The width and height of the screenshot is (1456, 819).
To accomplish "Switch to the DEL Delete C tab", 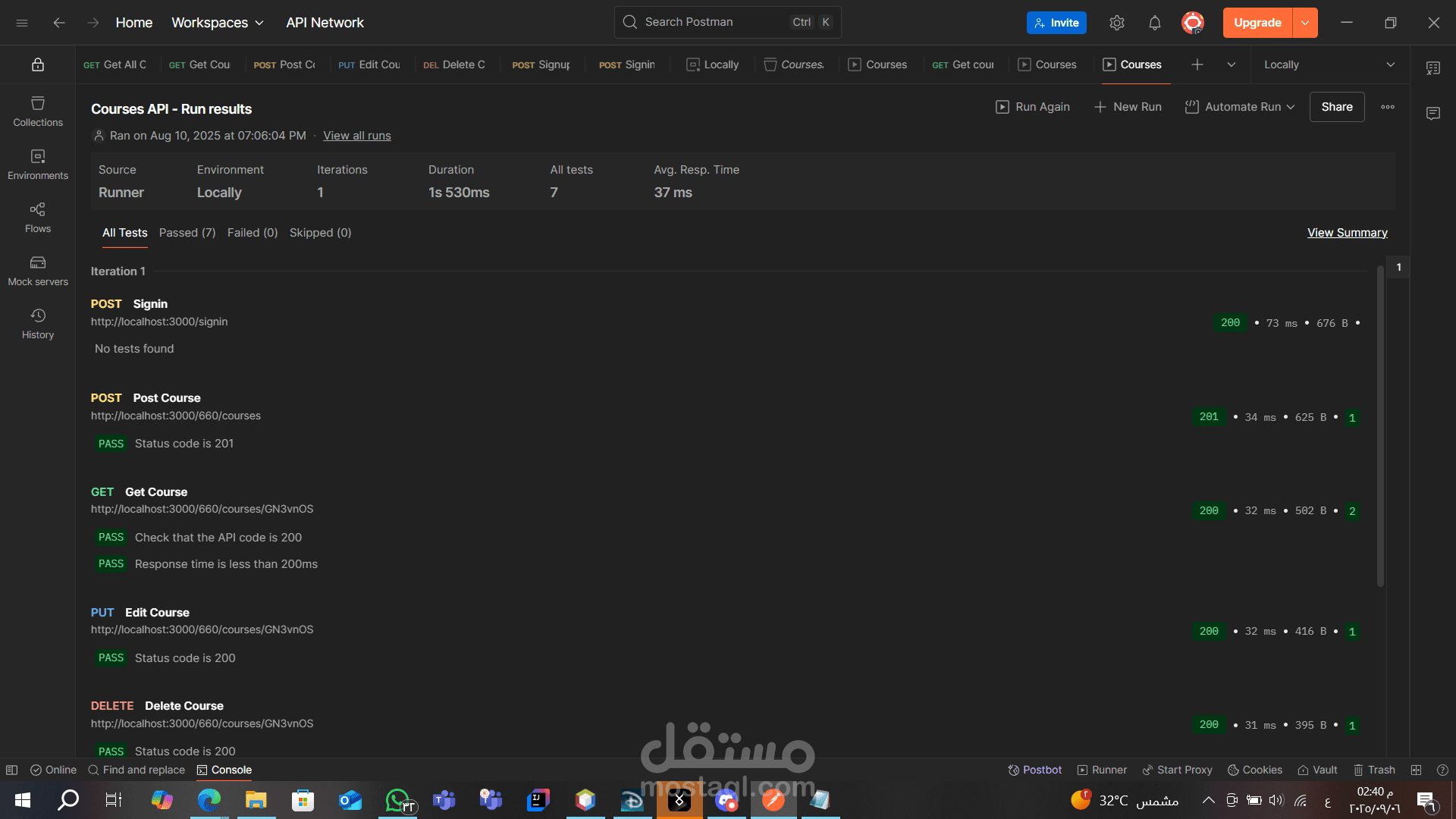I will pyautogui.click(x=454, y=64).
